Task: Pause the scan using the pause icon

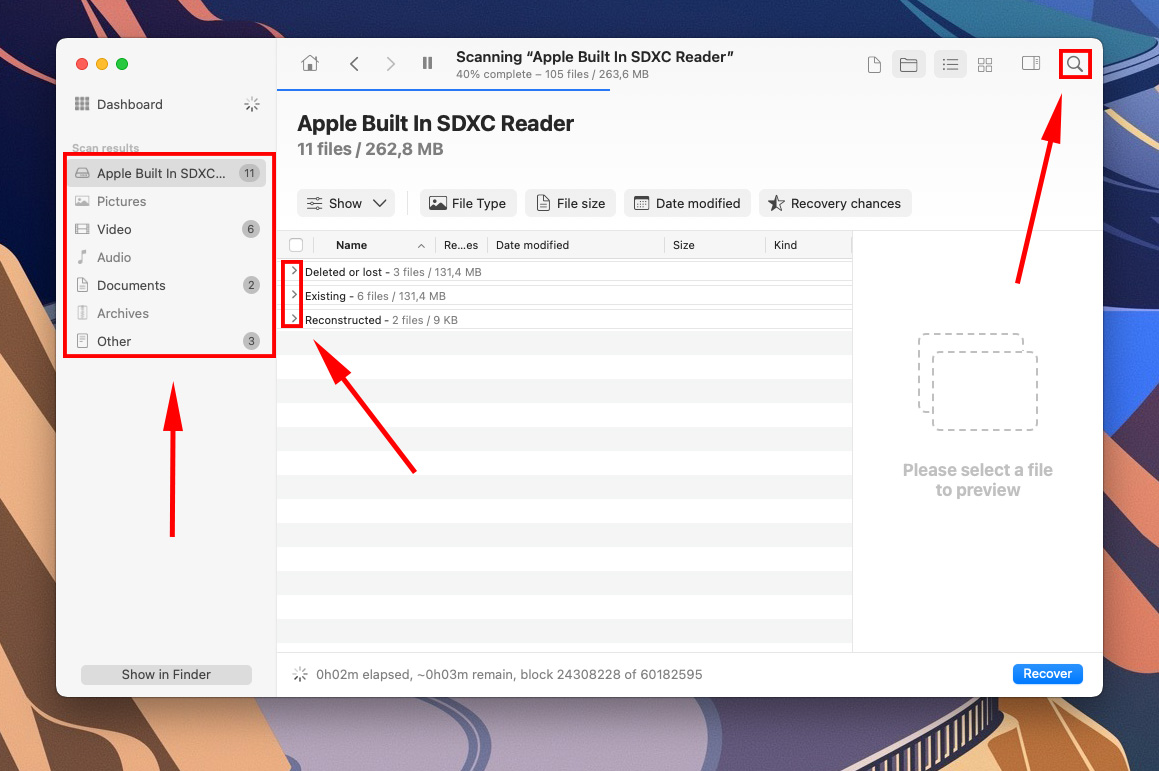Action: (427, 63)
